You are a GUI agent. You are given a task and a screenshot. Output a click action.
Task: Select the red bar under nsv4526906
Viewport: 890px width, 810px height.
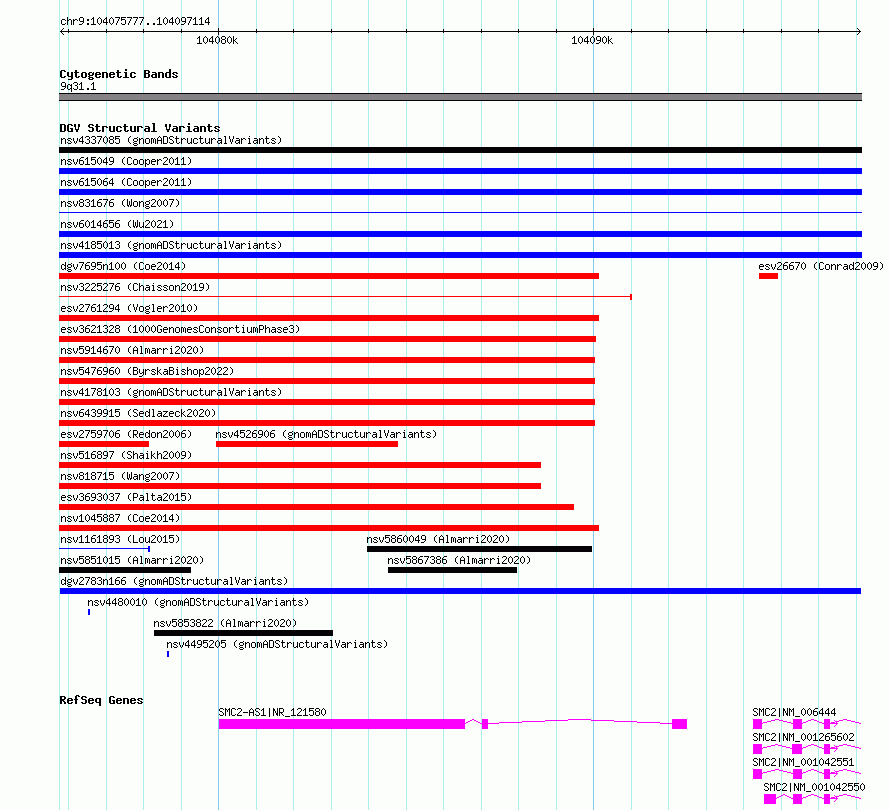pos(307,444)
